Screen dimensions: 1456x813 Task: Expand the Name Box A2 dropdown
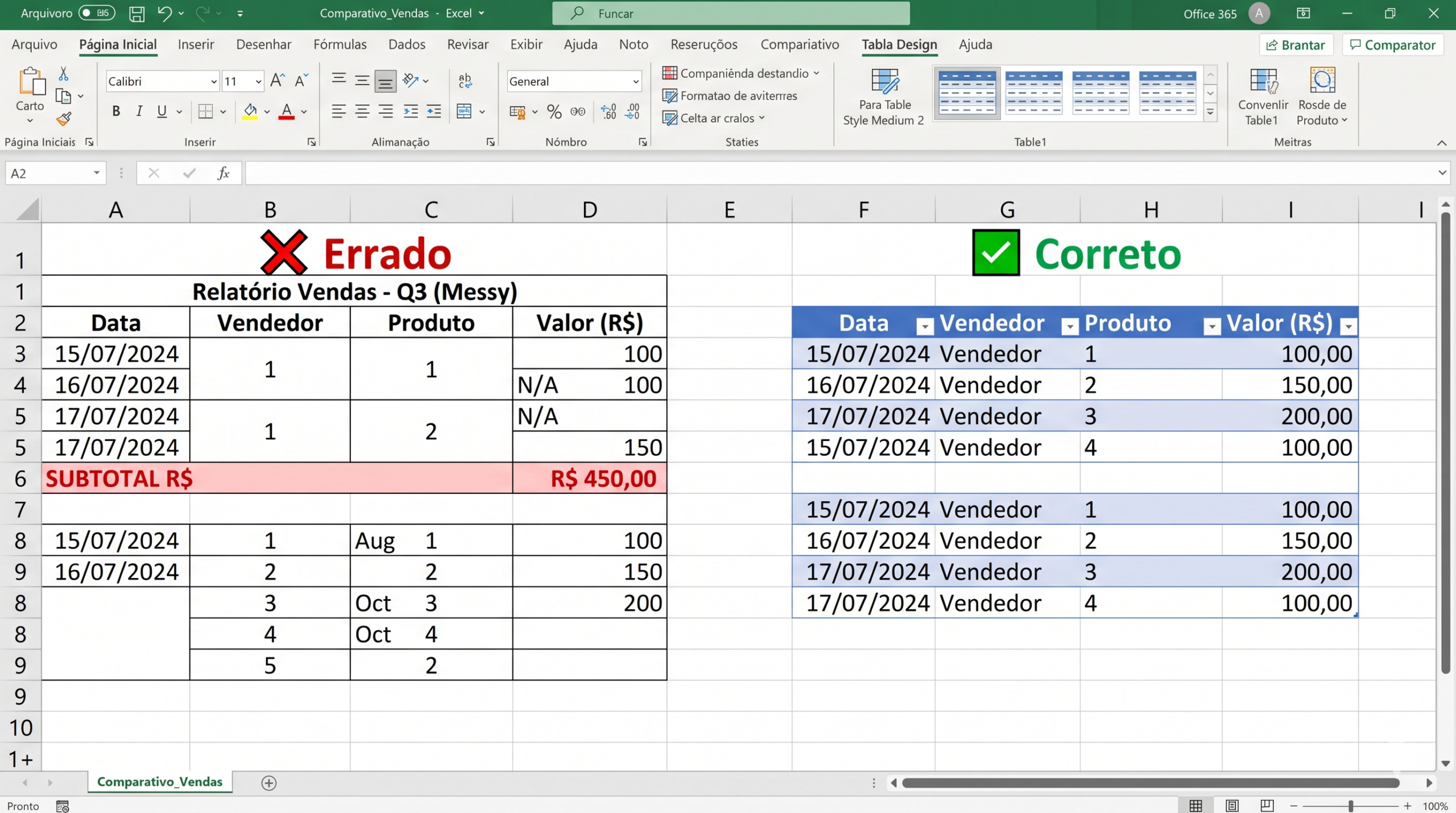[x=97, y=173]
